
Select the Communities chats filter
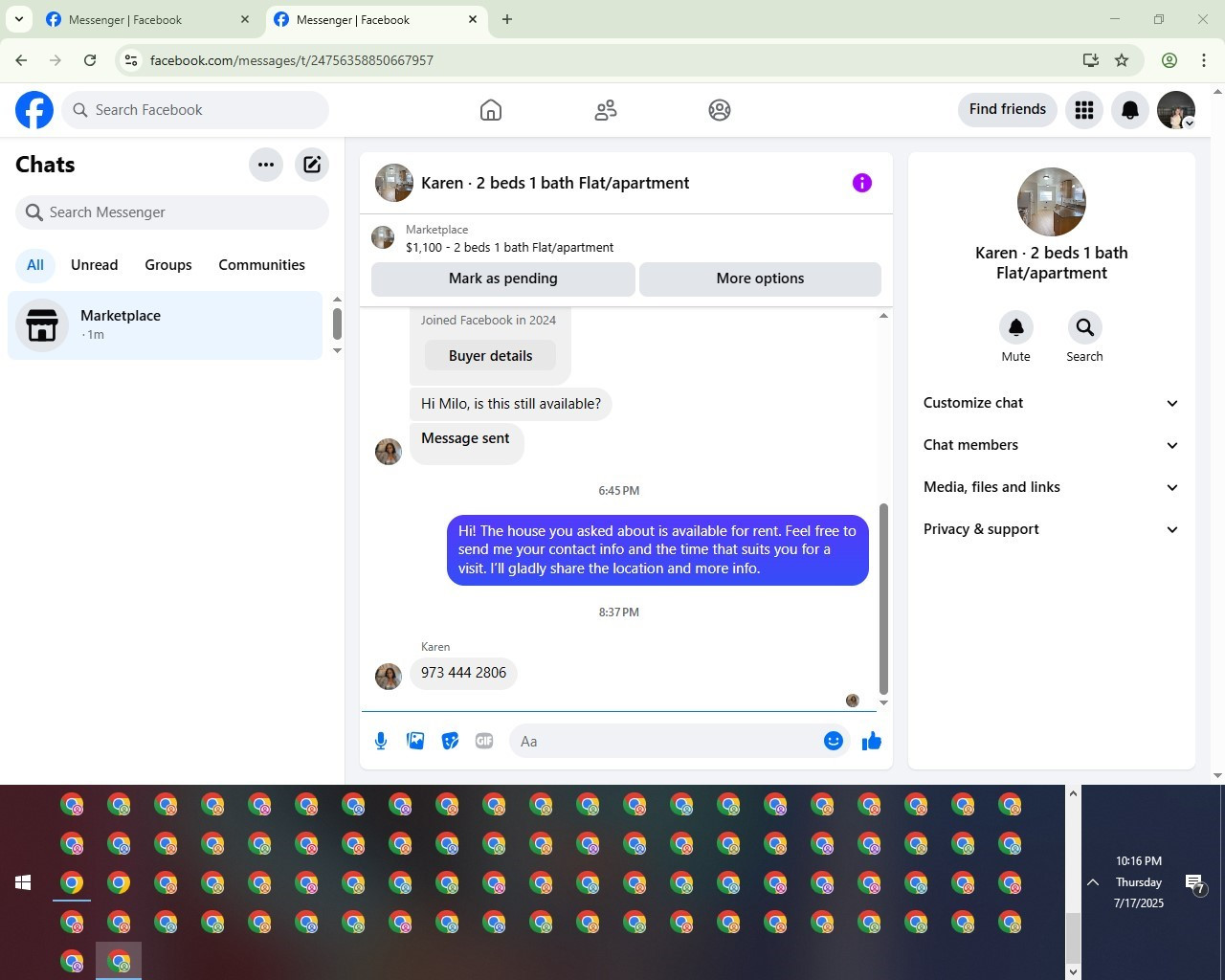pyautogui.click(x=262, y=265)
